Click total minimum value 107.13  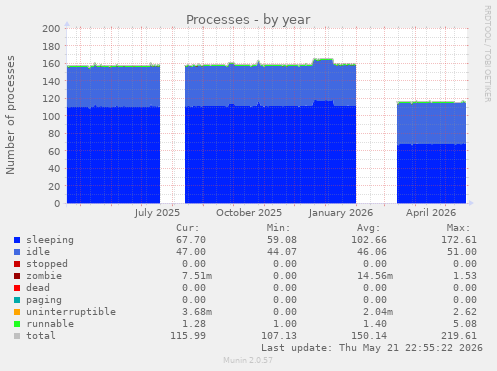tap(279, 336)
